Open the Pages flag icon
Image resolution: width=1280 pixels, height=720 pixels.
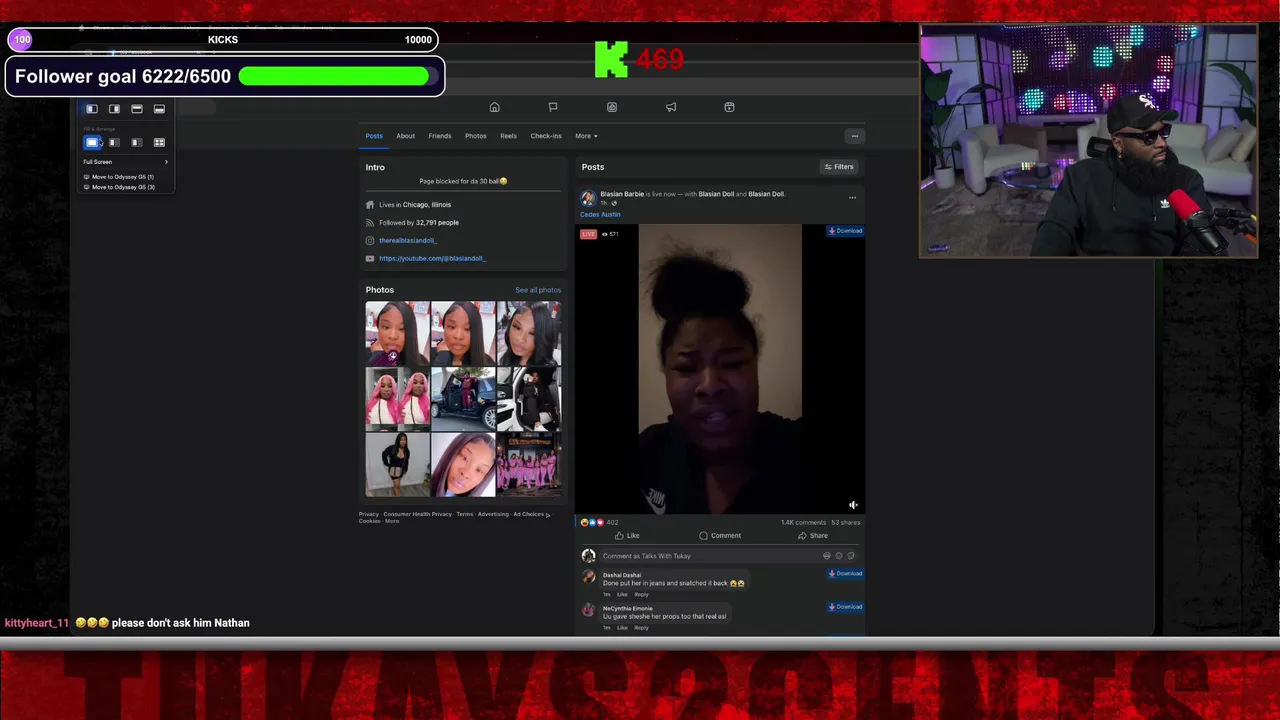[x=553, y=107]
